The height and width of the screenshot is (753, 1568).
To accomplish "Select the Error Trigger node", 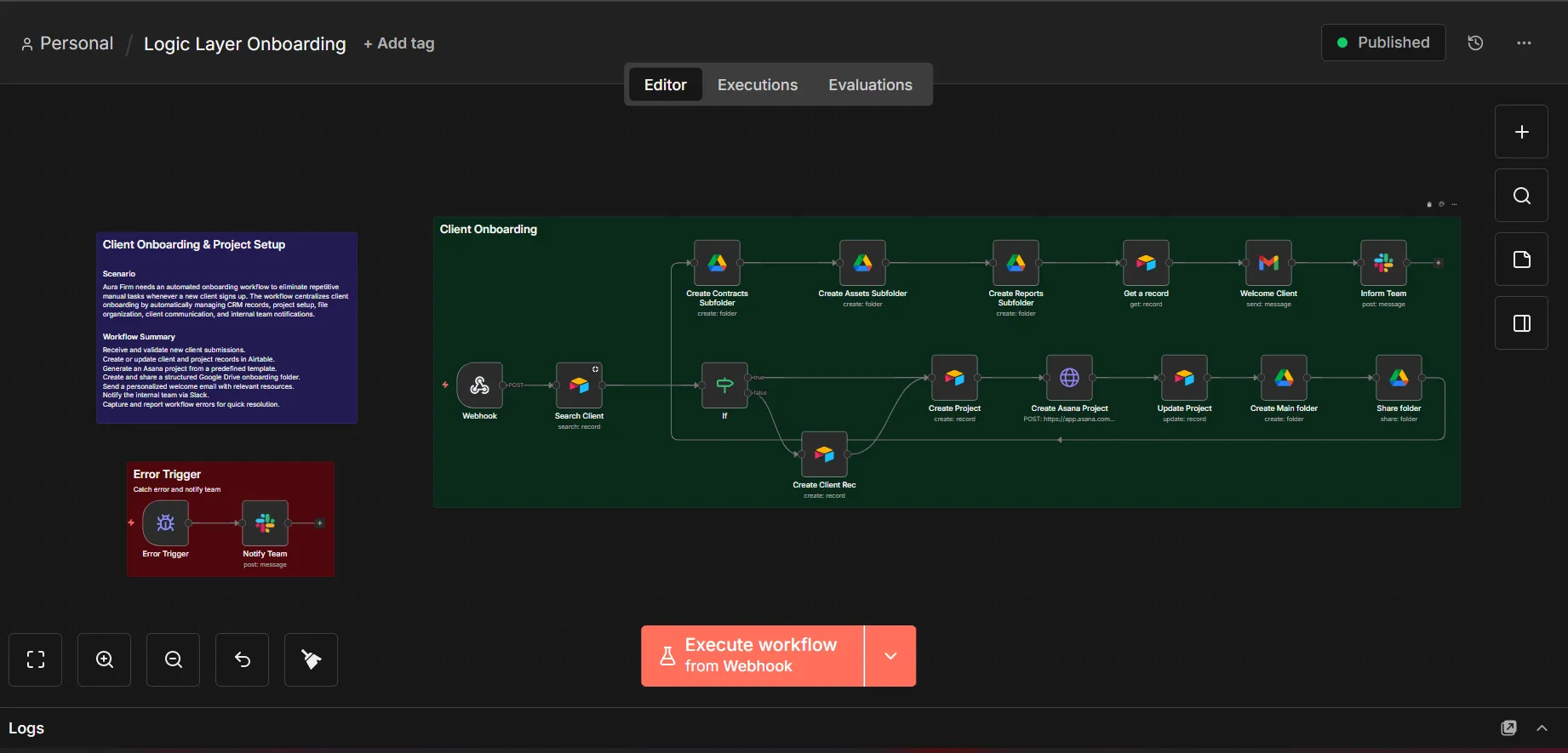I will [x=165, y=523].
